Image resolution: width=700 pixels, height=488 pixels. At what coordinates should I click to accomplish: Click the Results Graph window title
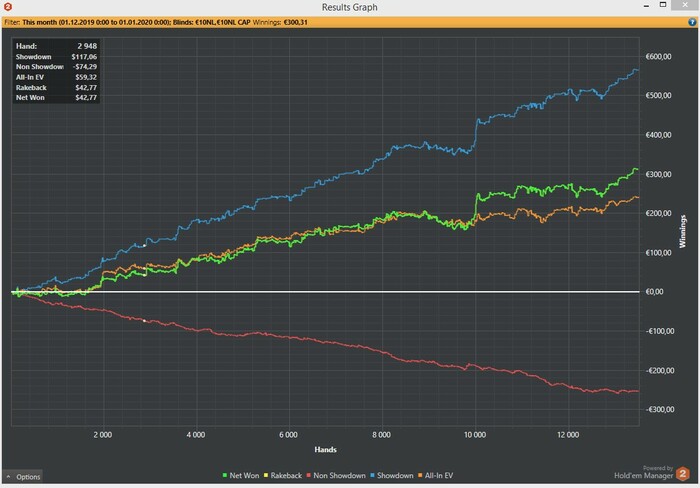pos(350,7)
